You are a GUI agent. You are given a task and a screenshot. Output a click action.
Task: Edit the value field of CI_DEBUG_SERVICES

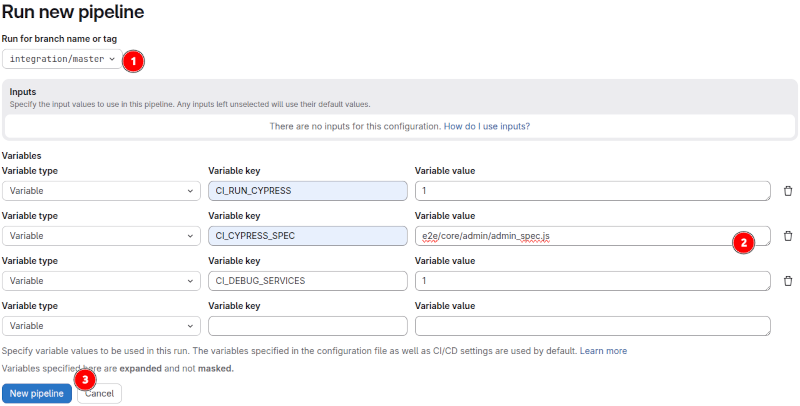592,281
